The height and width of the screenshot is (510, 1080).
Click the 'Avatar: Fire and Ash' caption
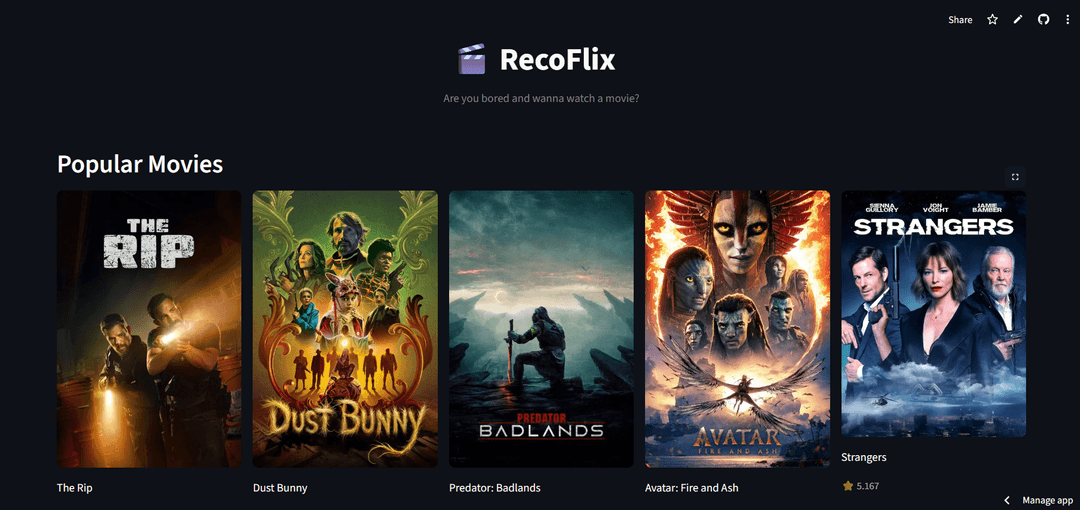point(692,488)
